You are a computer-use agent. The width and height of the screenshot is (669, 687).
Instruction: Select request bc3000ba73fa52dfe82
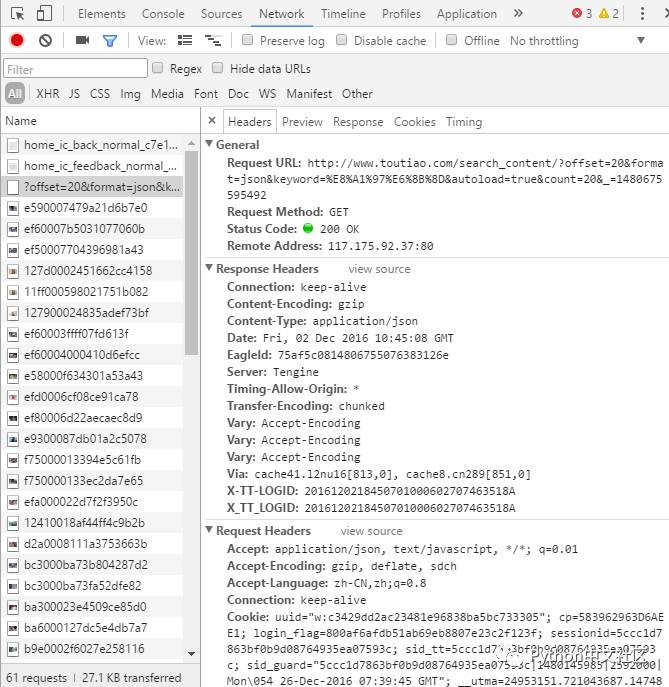click(x=93, y=586)
